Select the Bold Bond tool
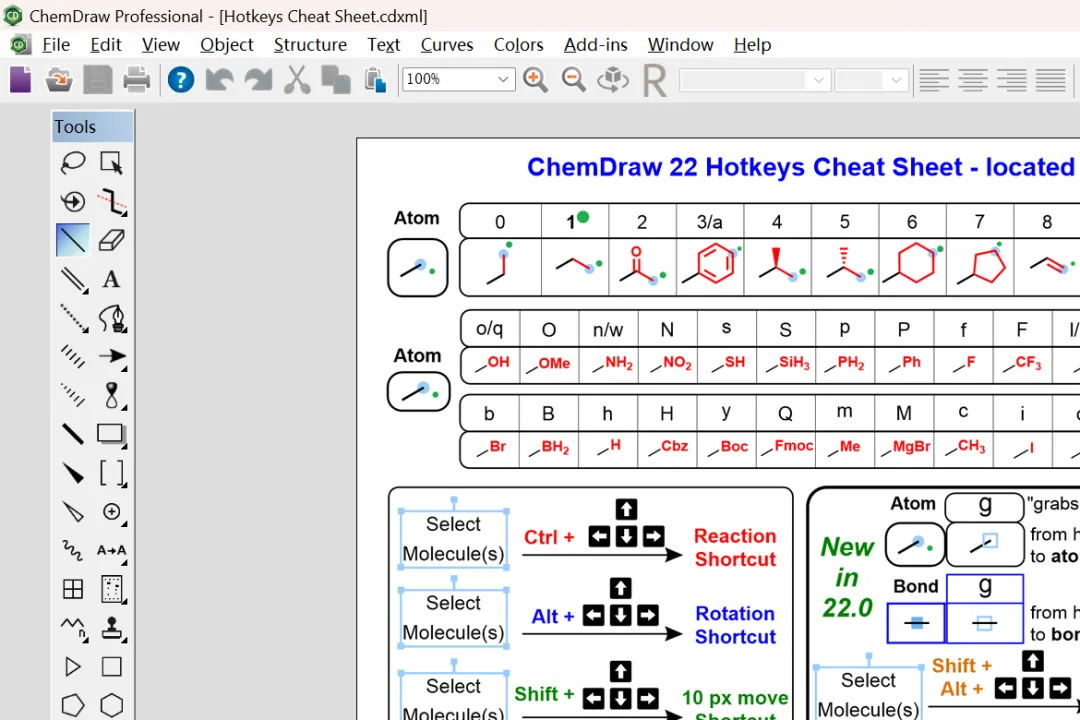The width and height of the screenshot is (1080, 720). click(73, 434)
